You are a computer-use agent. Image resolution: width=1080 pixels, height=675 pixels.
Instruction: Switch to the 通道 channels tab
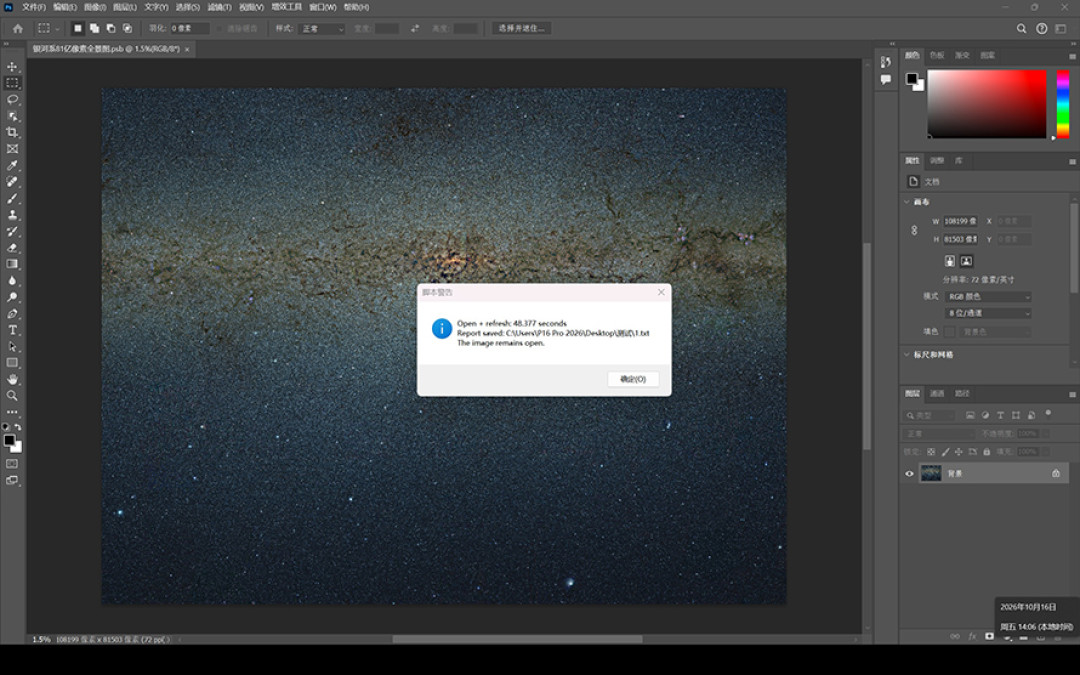pos(937,394)
